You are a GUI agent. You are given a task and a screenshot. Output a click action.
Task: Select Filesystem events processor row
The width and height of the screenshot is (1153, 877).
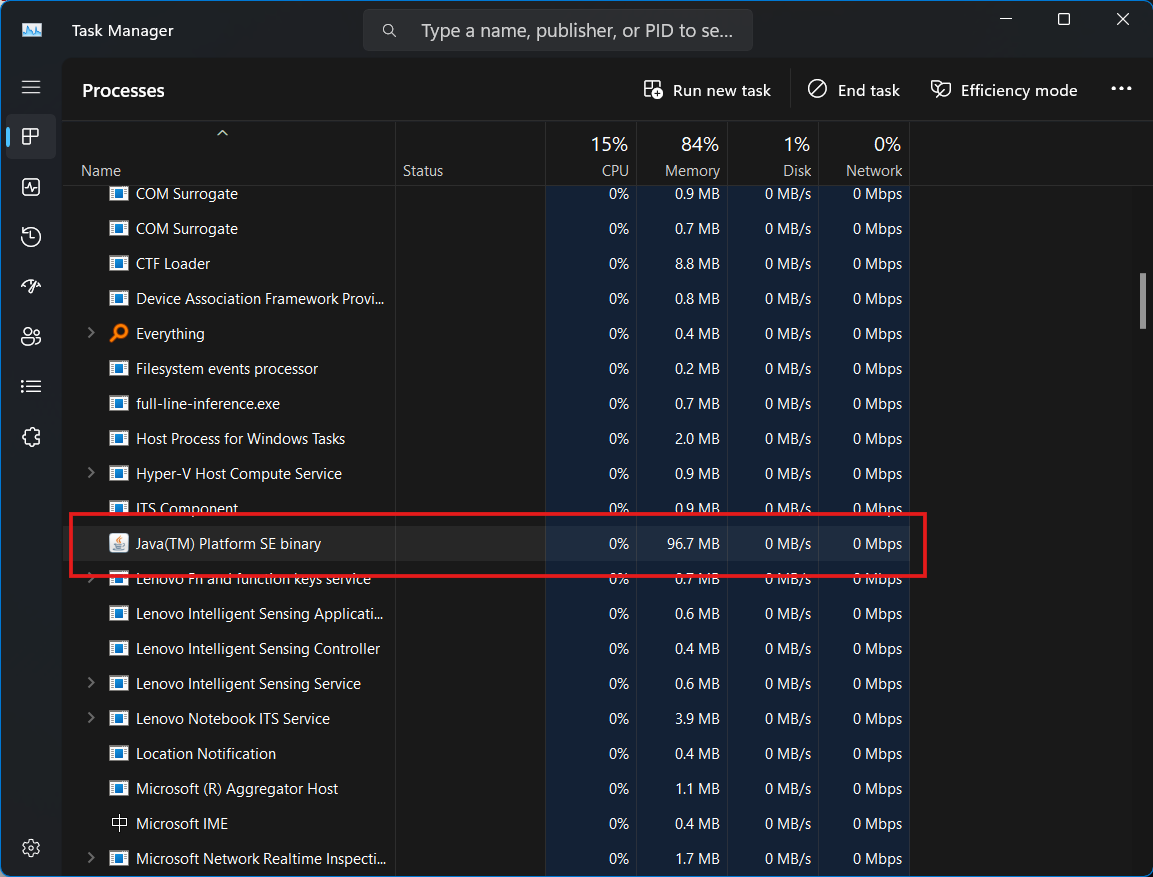487,368
